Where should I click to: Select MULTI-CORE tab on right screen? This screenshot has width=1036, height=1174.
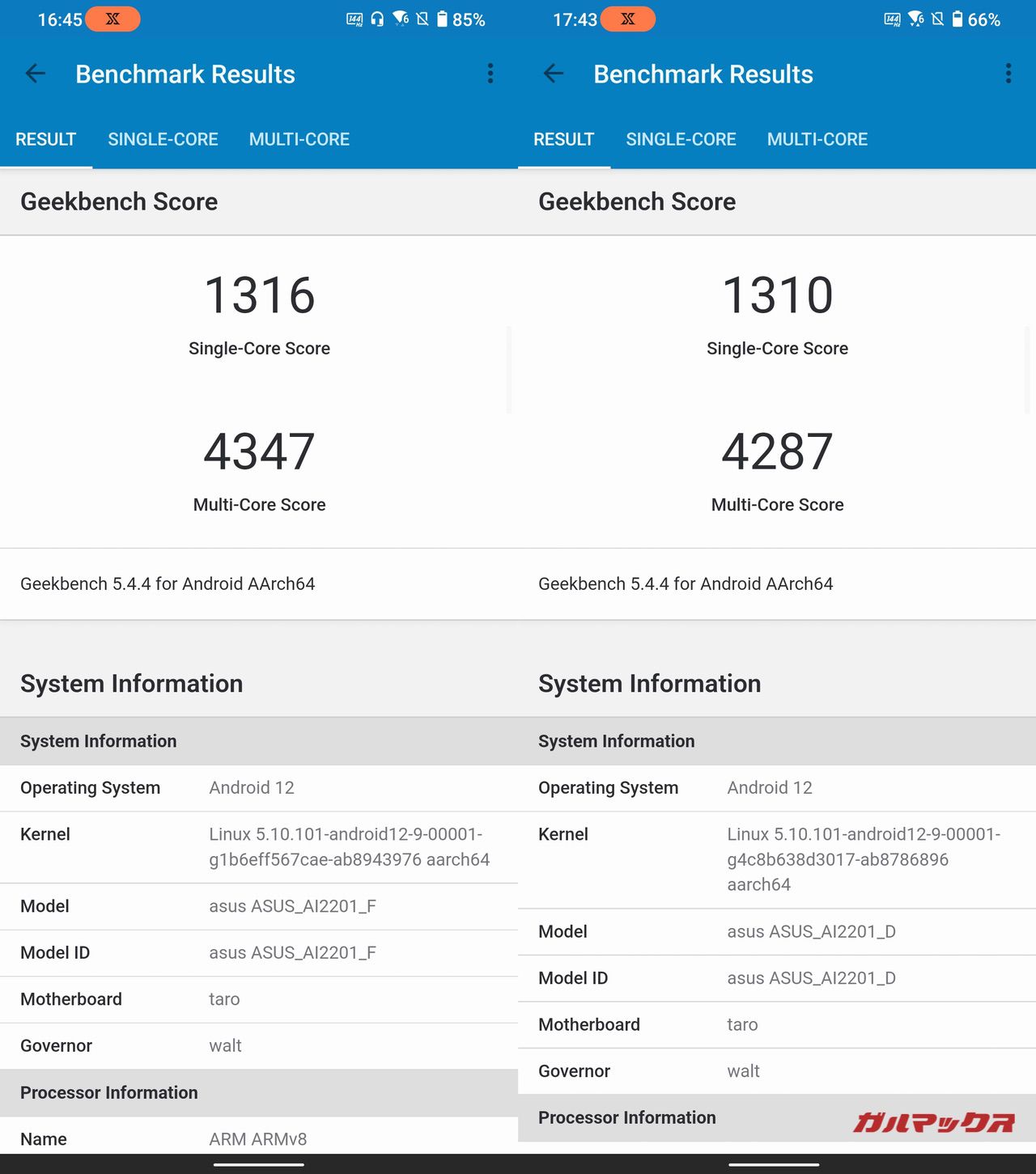coord(817,139)
